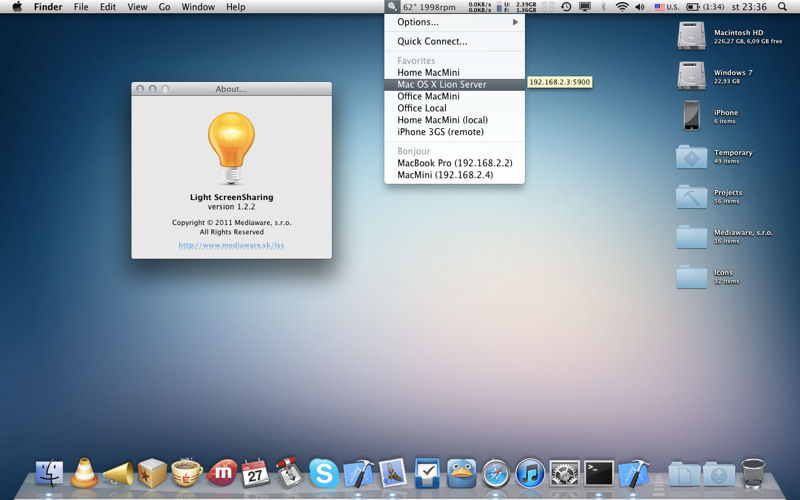Select Windows 7 drive on desktop

[x=691, y=76]
